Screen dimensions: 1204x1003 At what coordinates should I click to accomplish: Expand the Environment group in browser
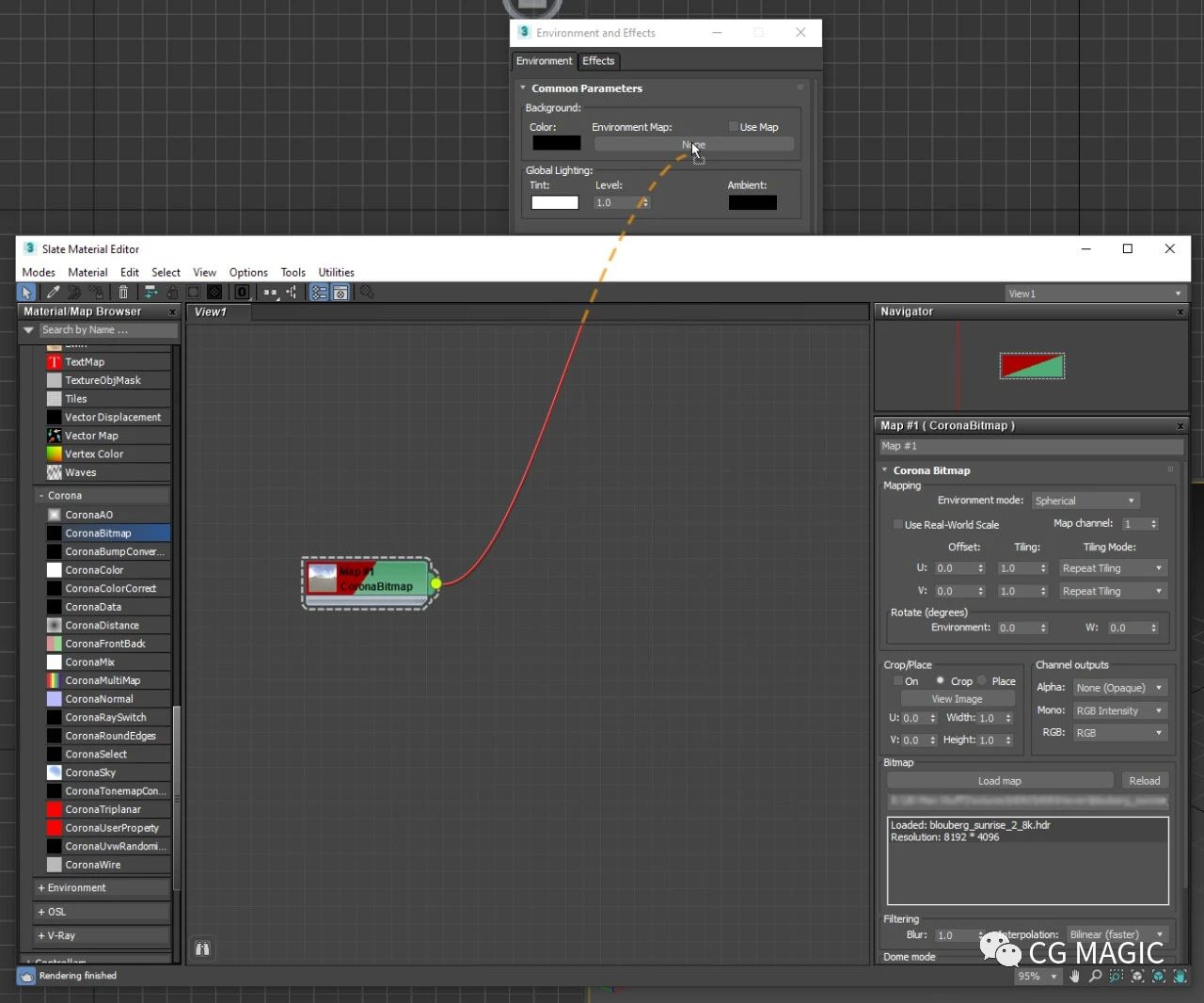[x=41, y=887]
